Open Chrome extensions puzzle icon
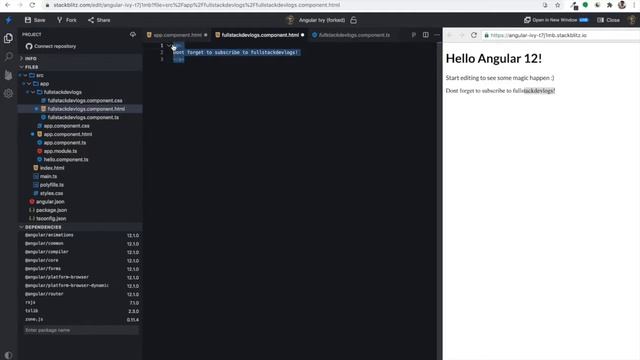Viewport: 640px width, 360px height. click(x=609, y=5)
